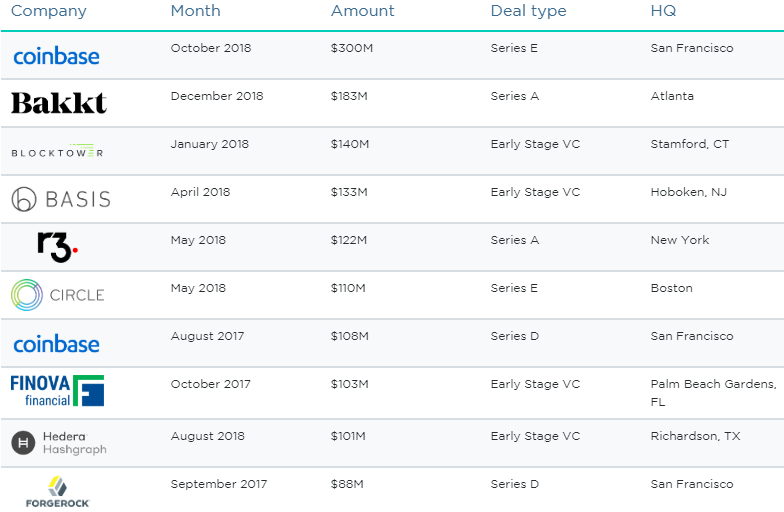The width and height of the screenshot is (784, 512).
Task: Click the '$133M' amount cell
Action: (349, 192)
